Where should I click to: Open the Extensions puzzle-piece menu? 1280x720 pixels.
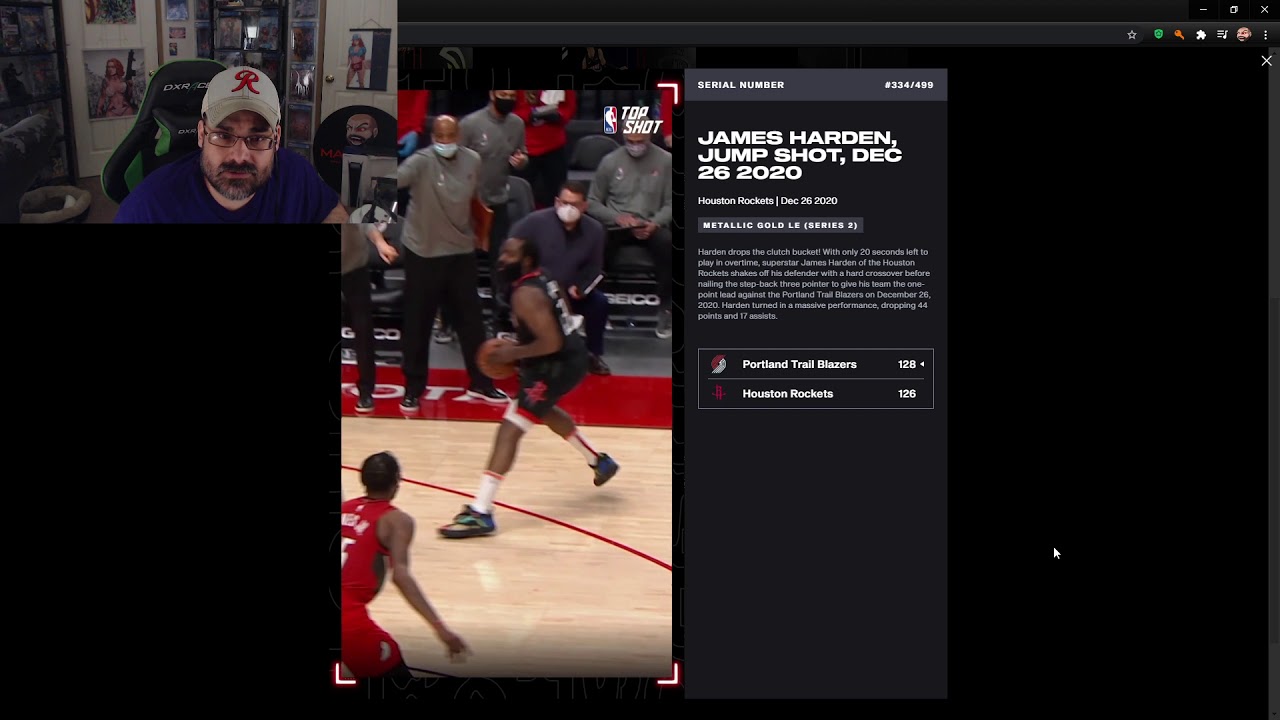click(x=1201, y=35)
